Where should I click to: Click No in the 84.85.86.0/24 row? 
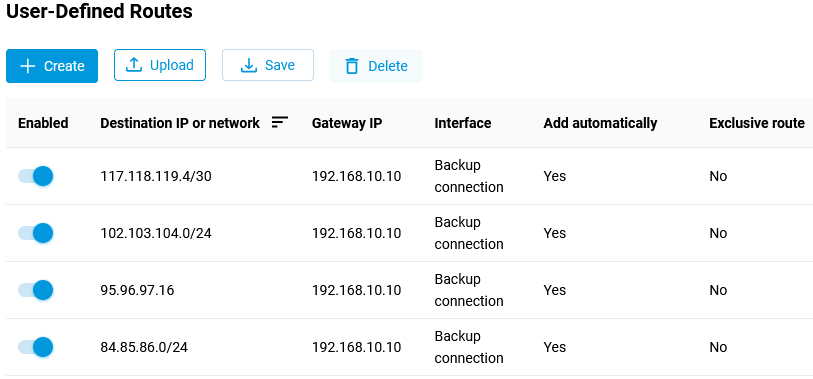(x=718, y=347)
